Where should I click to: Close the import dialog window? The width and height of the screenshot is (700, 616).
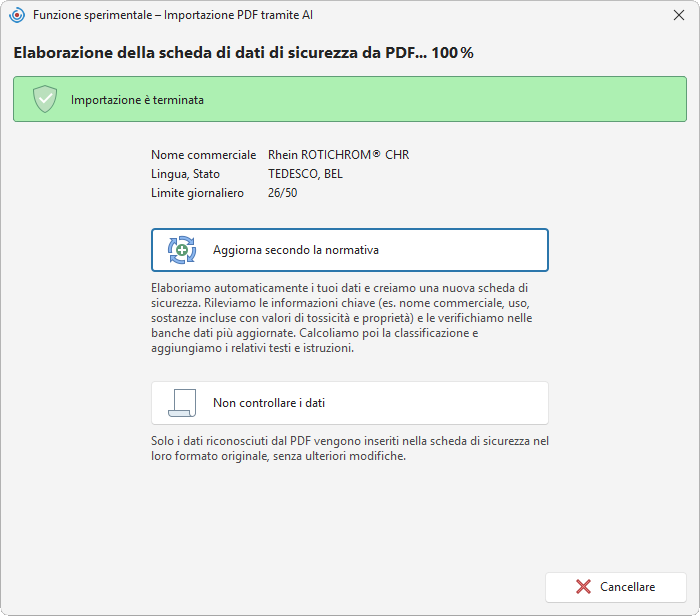tap(679, 15)
